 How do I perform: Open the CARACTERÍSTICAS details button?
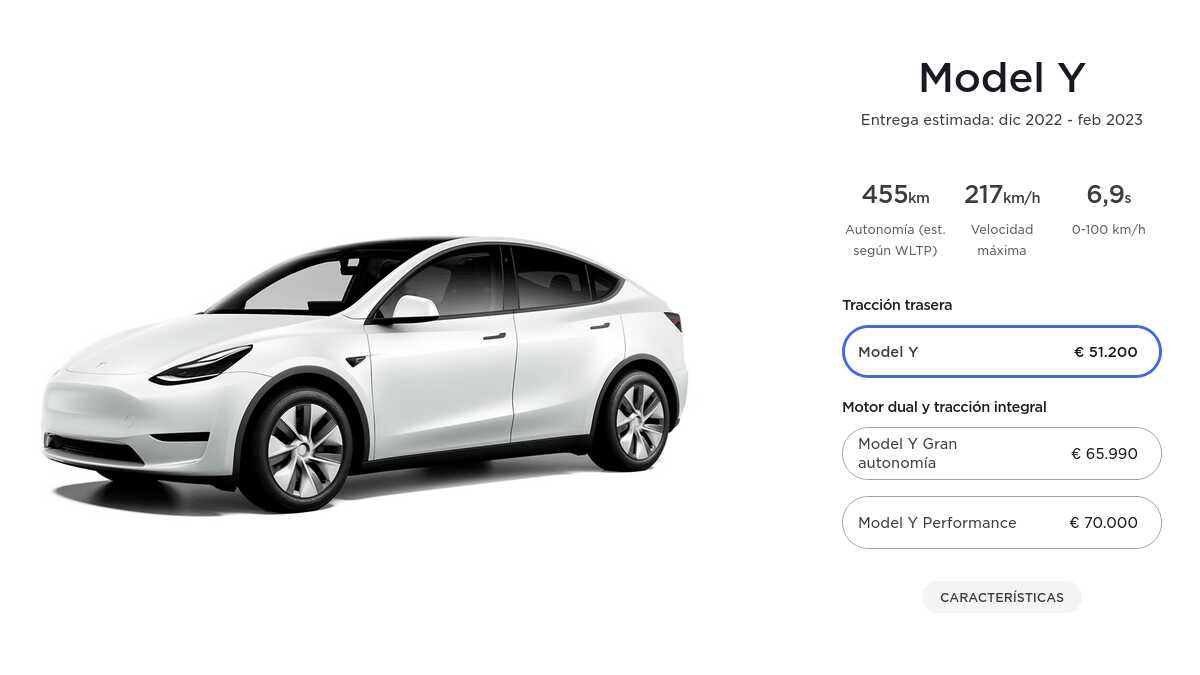1002,597
